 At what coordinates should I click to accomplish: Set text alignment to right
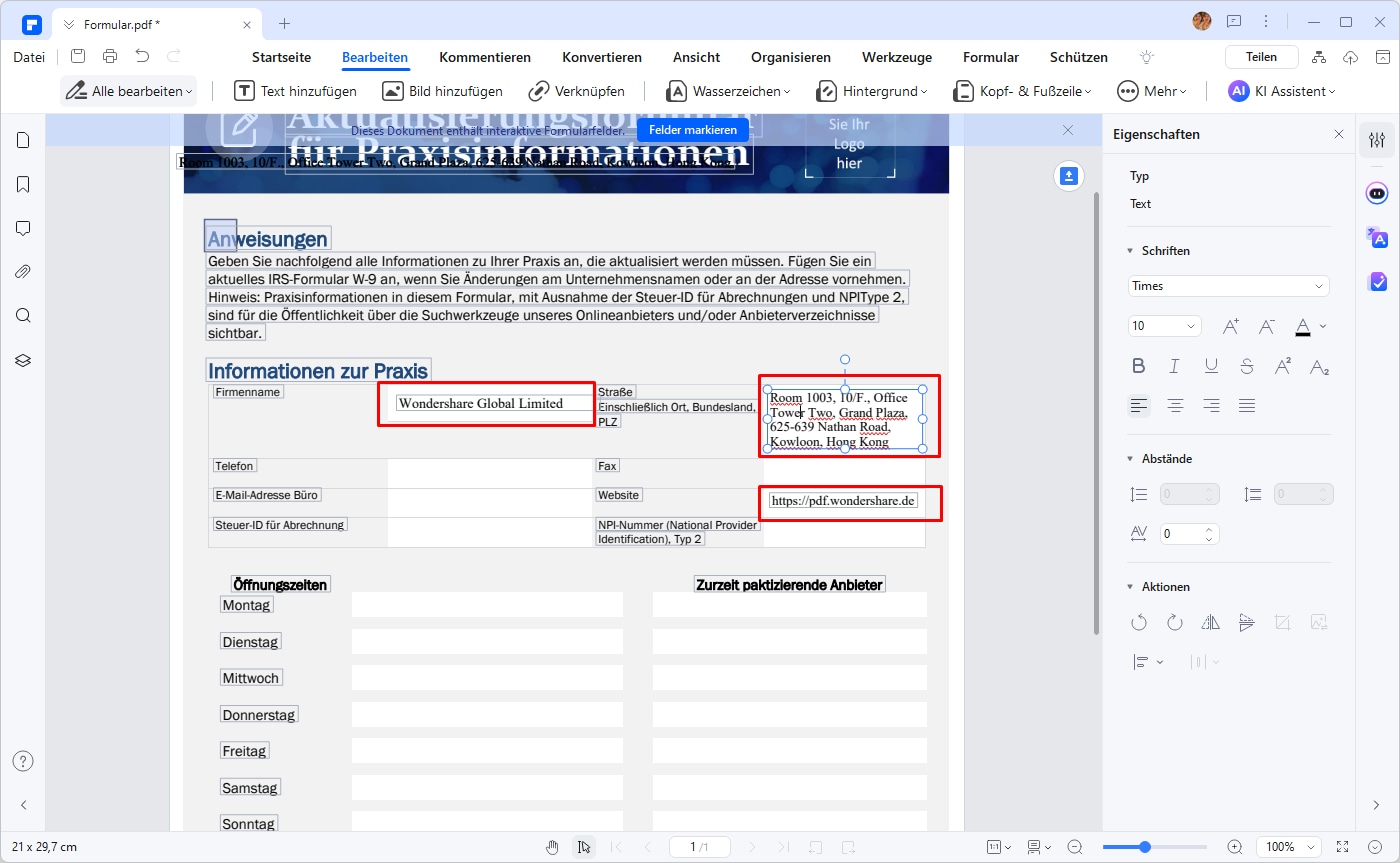pyautogui.click(x=1211, y=405)
